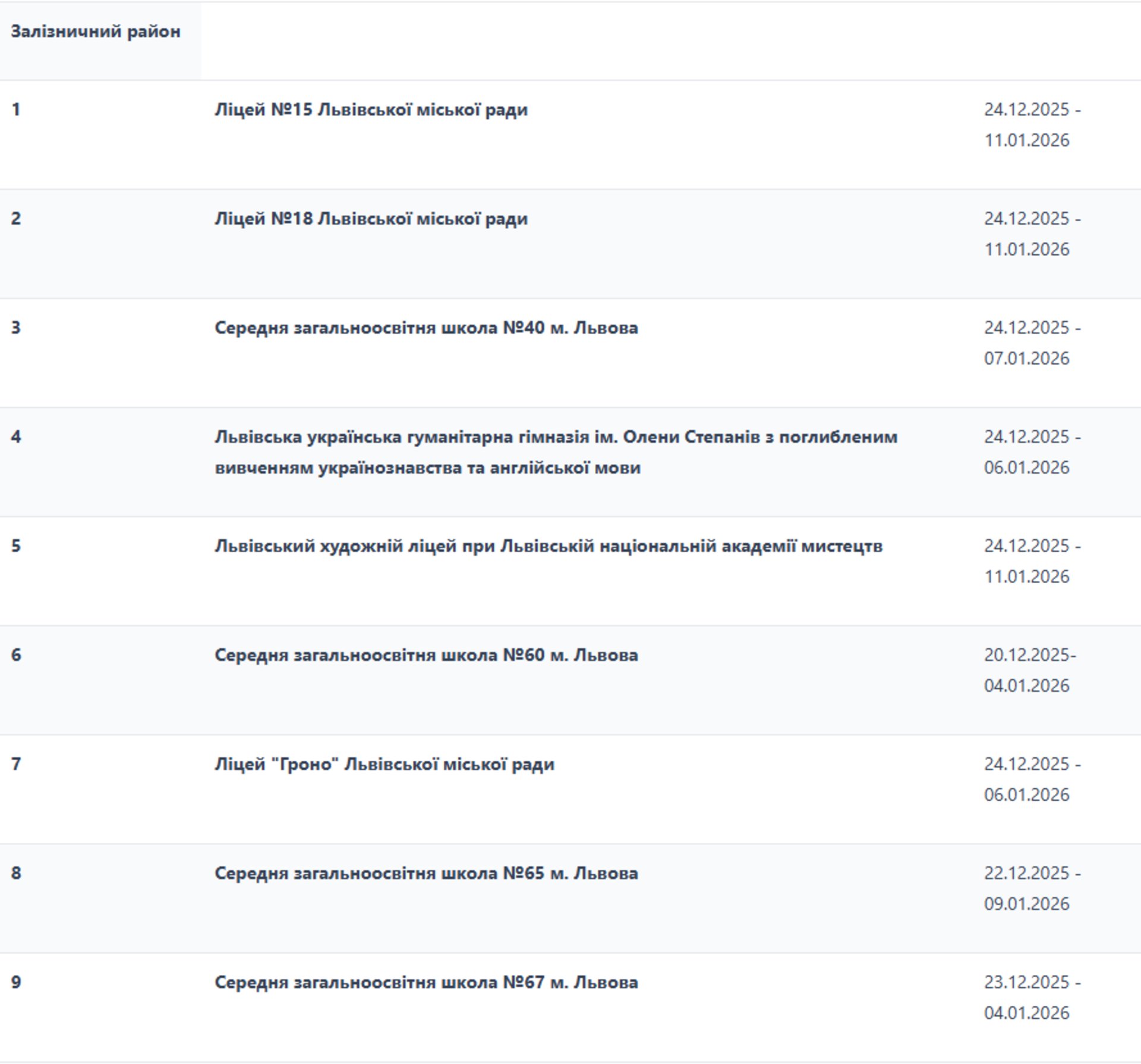Click date 06.01.2026 in Гроно row
The image size is (1141, 1064).
pos(1026,795)
